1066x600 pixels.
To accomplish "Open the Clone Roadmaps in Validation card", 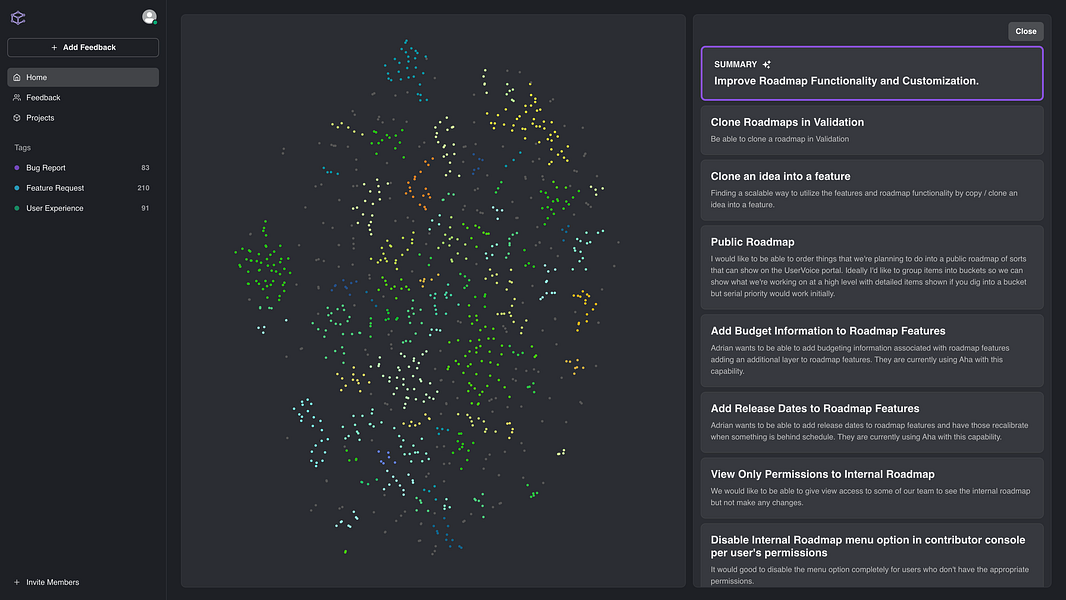I will pyautogui.click(x=872, y=130).
